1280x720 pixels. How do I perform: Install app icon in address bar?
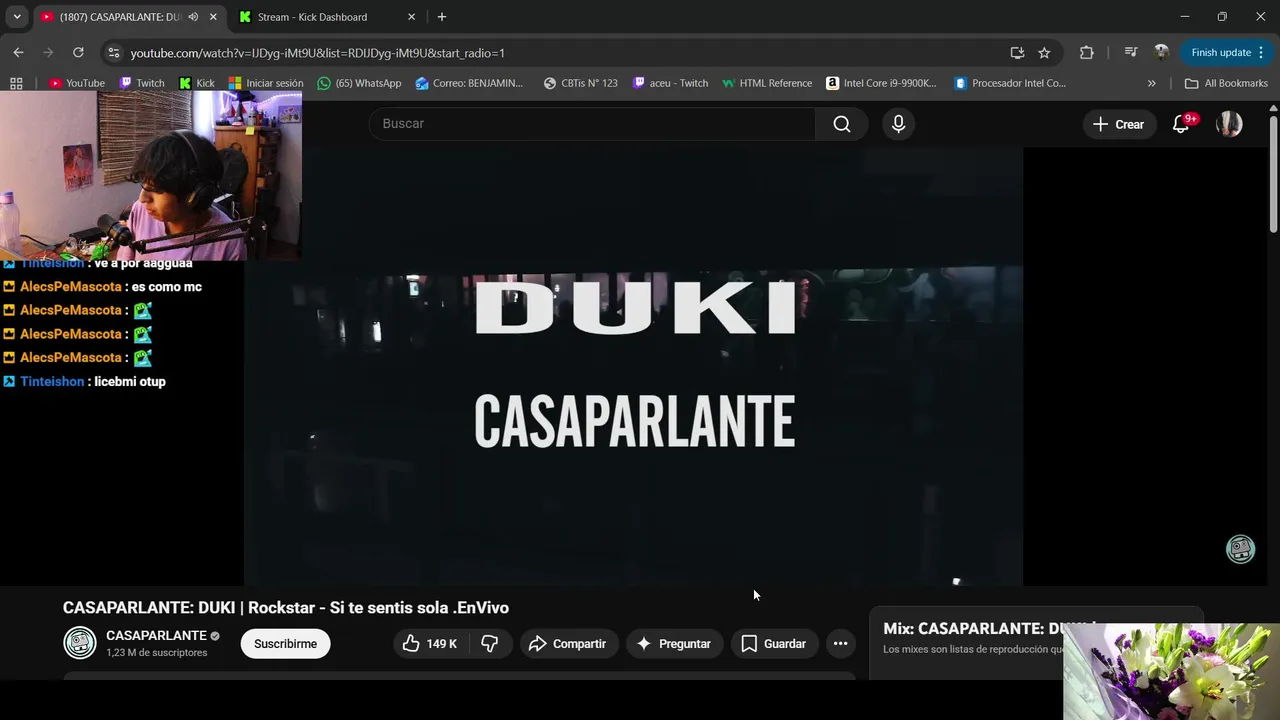[x=1017, y=53]
